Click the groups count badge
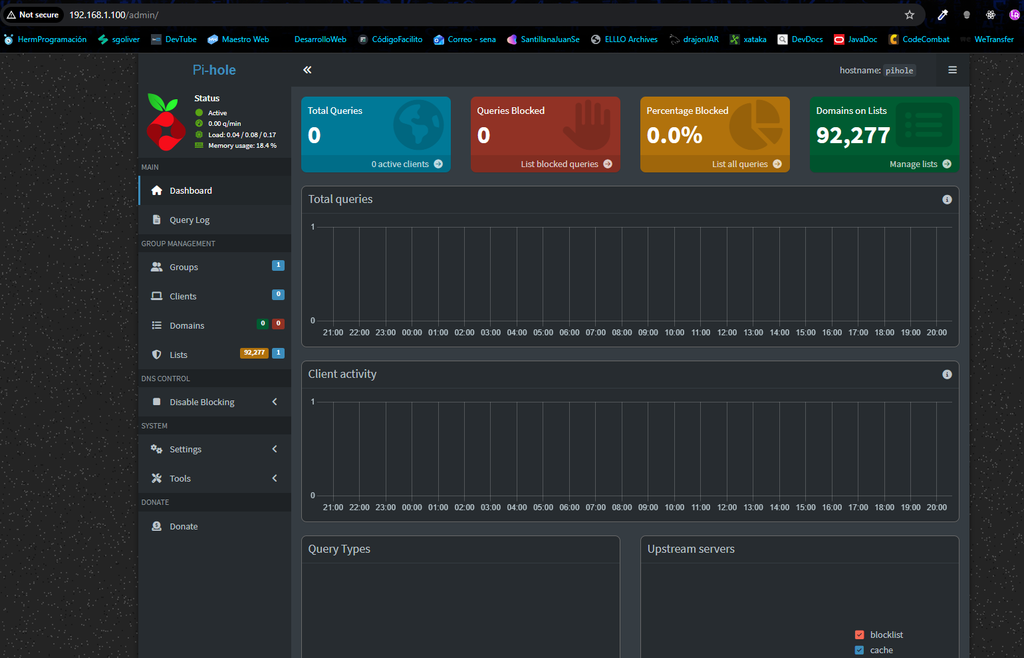The image size is (1024, 658). click(x=278, y=265)
